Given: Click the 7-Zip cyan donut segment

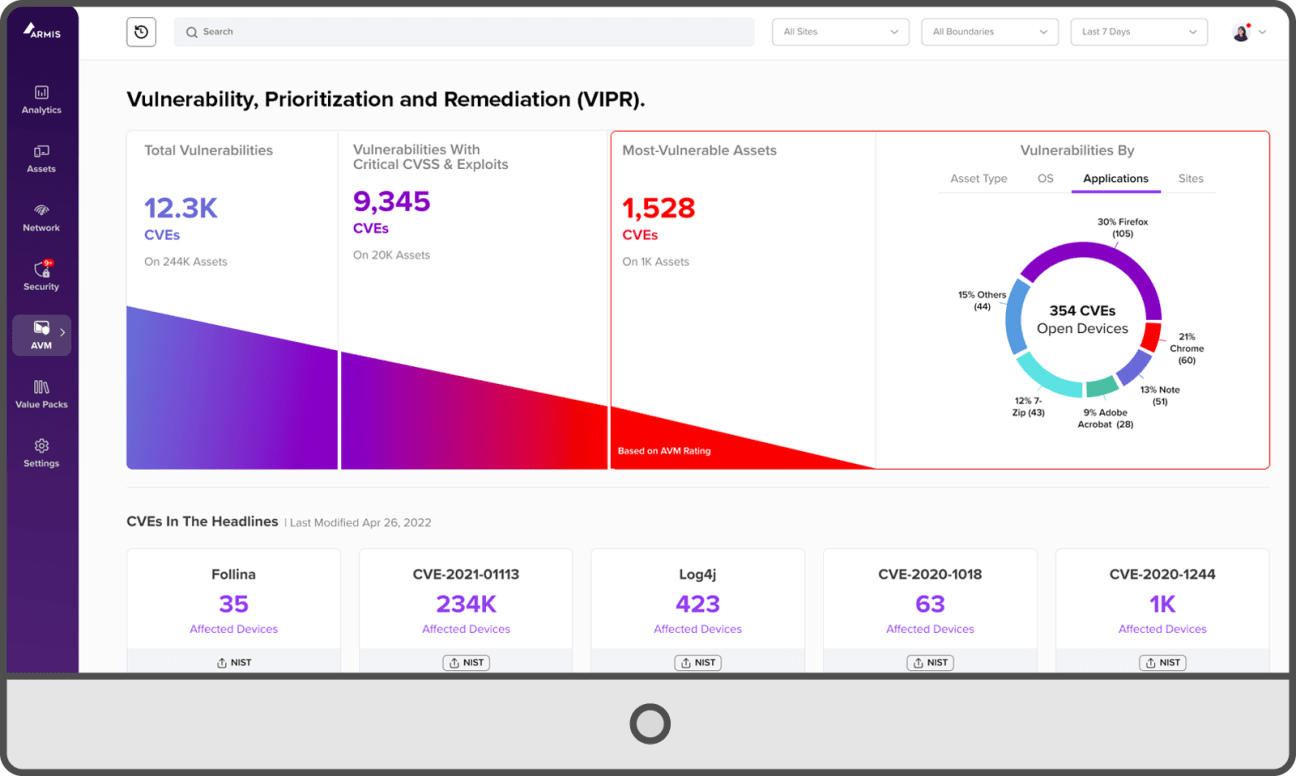Looking at the screenshot, I should coord(1044,380).
